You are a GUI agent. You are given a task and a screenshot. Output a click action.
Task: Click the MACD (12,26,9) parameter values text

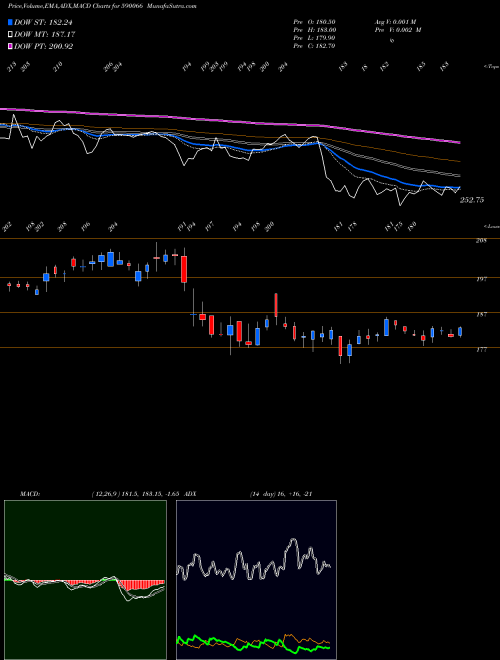(137, 494)
